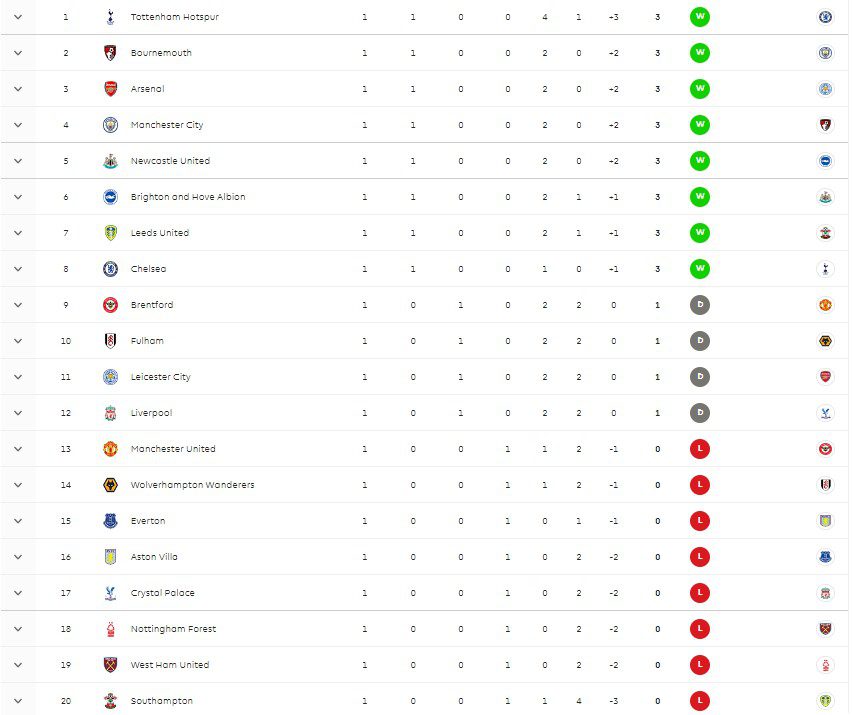The width and height of the screenshot is (852, 715).
Task: Click the grey D badge in Fulham row
Action: pyautogui.click(x=700, y=341)
